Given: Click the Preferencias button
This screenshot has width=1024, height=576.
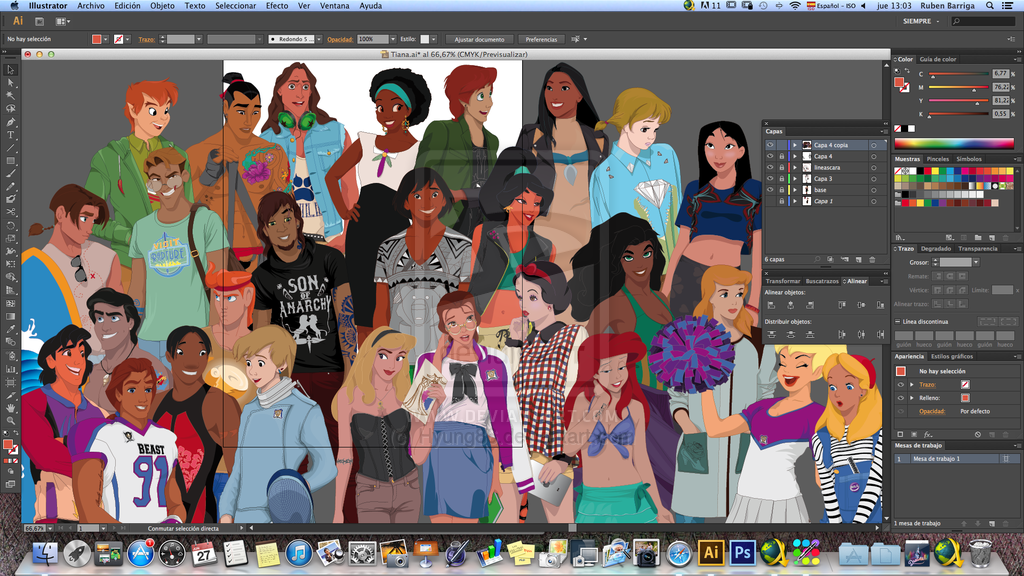Looking at the screenshot, I should pyautogui.click(x=541, y=39).
